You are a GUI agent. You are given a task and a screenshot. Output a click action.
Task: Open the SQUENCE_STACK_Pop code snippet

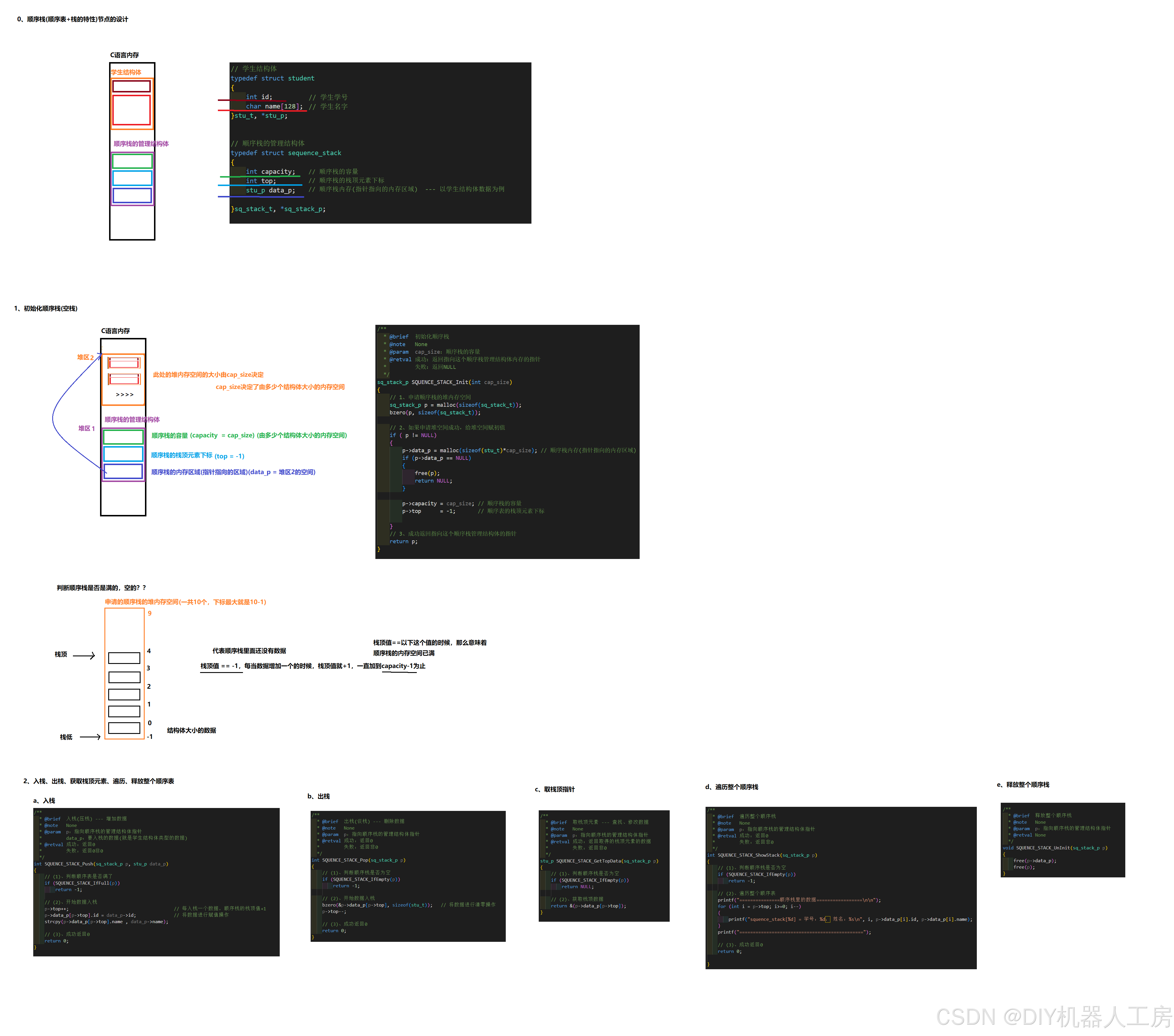tap(408, 876)
